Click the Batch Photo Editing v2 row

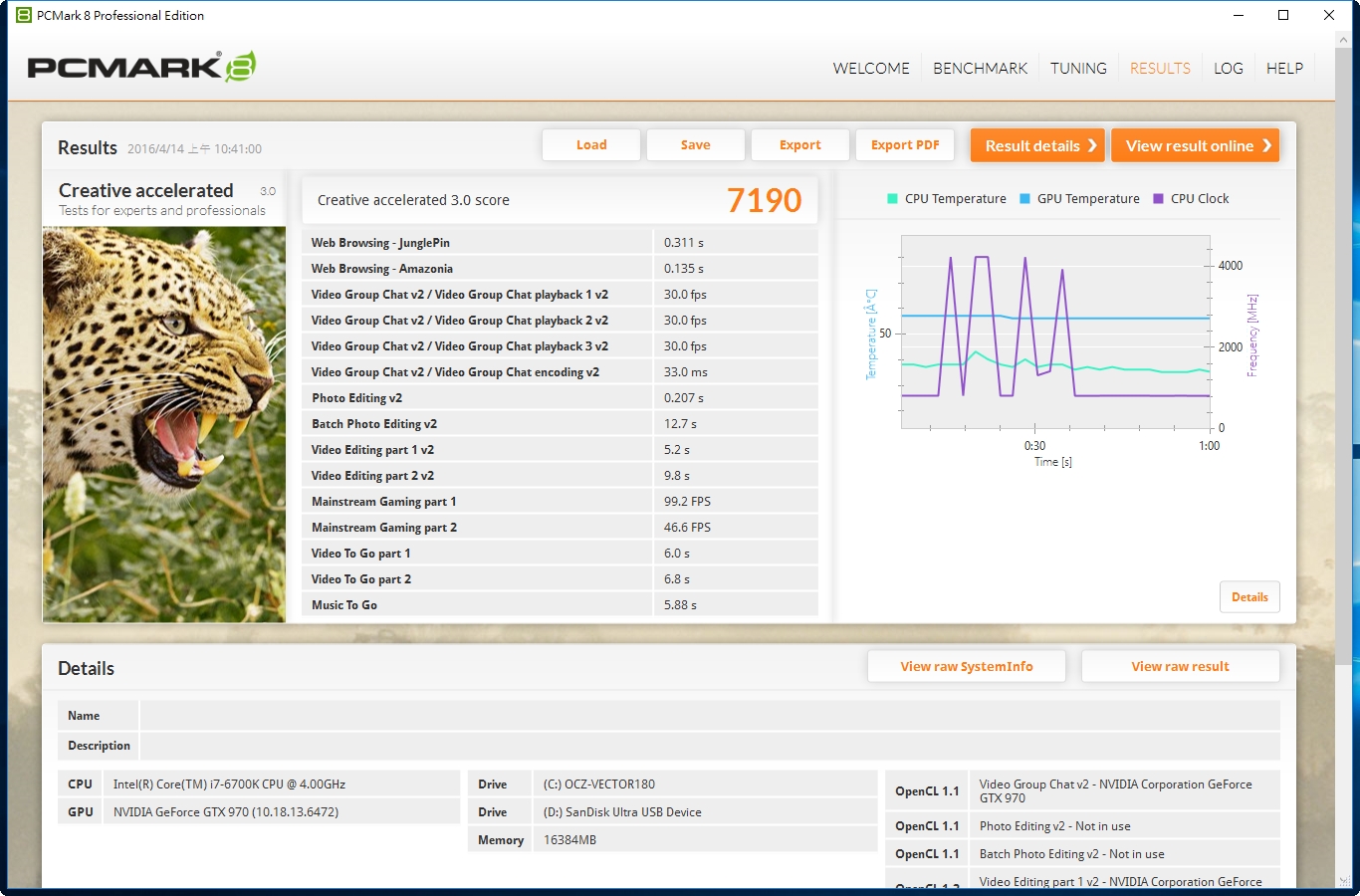(x=560, y=424)
